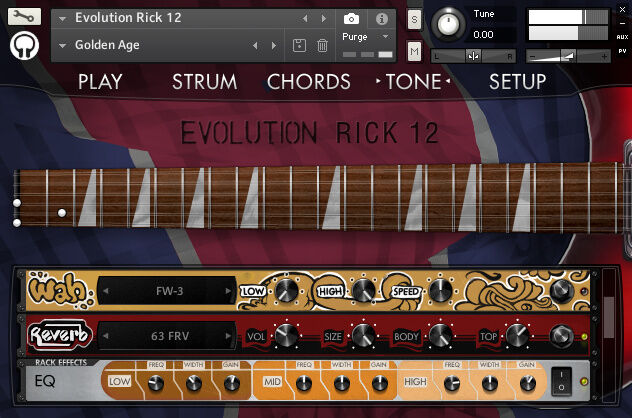Screen dimensions: 632x418
Task: Minimize instrument with the dash button
Action: 622,23
